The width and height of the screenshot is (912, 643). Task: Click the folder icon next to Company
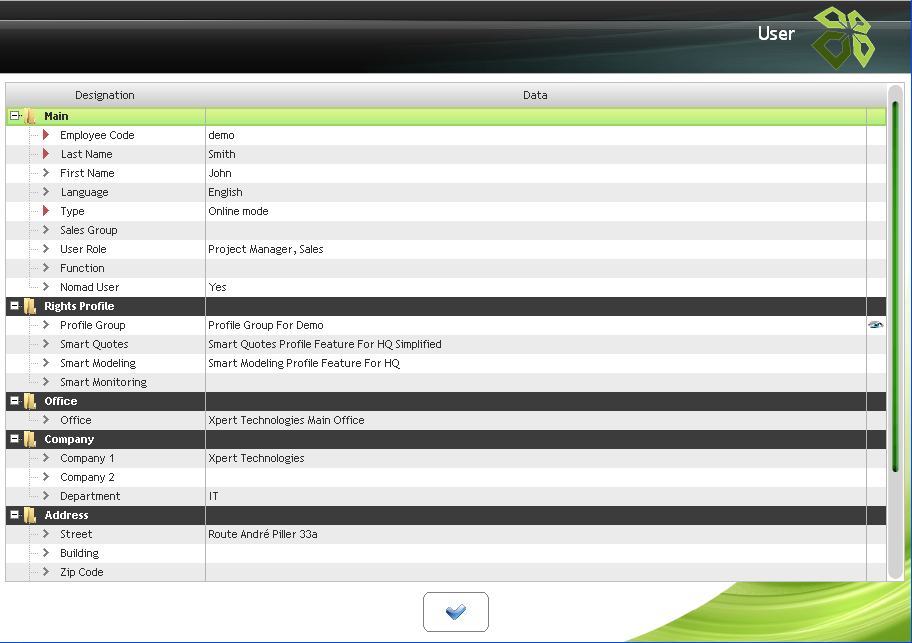30,439
